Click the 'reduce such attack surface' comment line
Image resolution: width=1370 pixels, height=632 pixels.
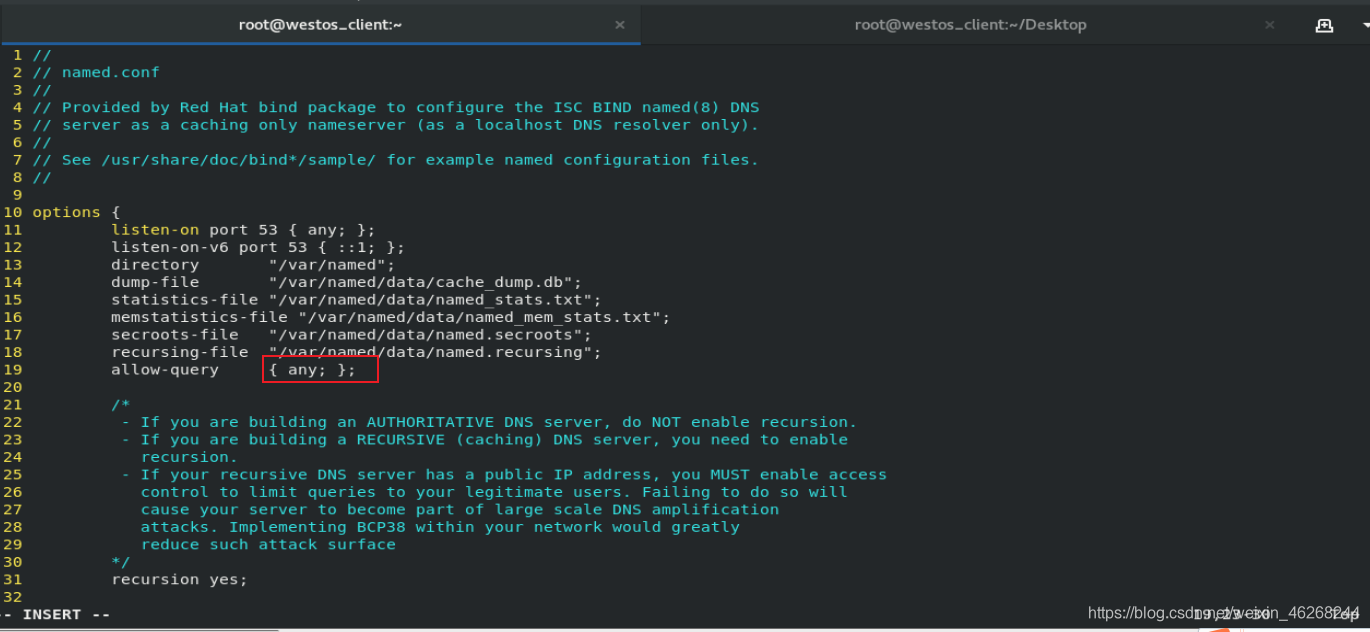click(x=268, y=544)
